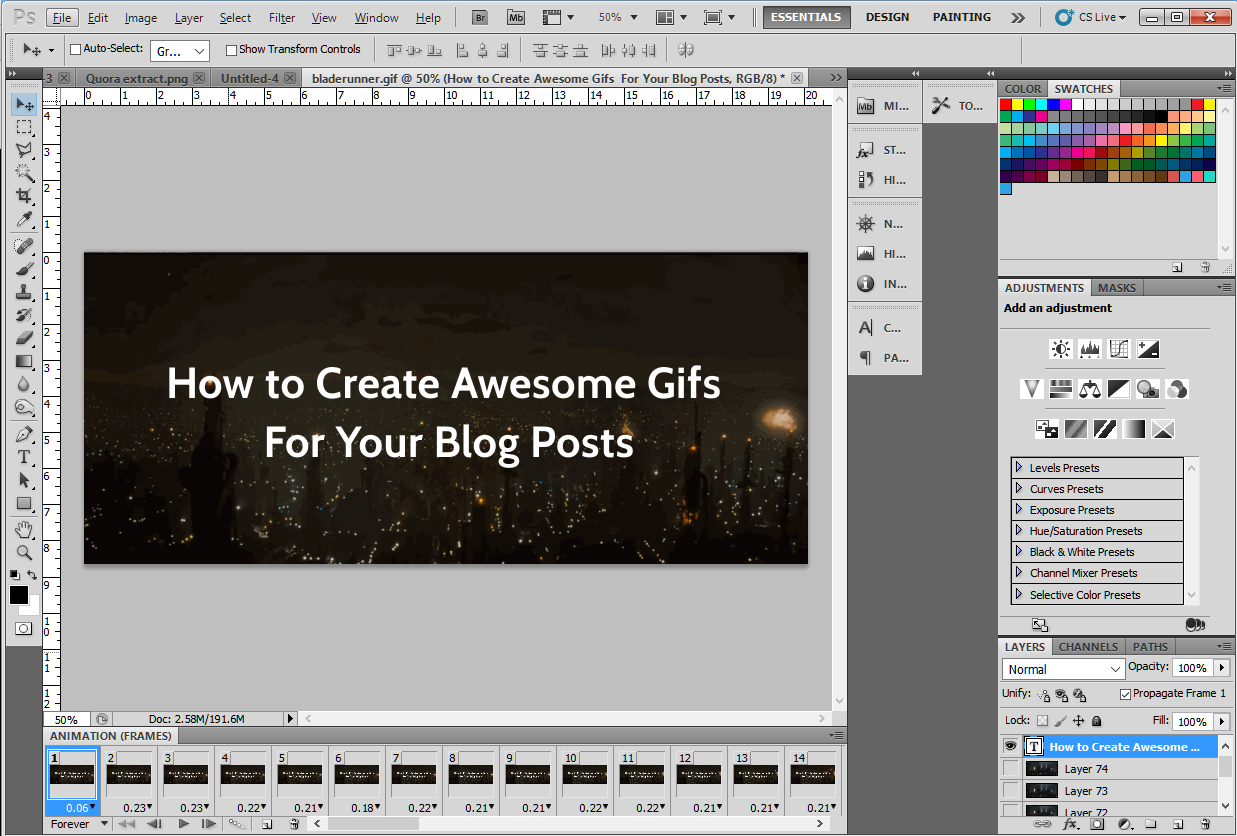Launch Adobe Bridge from top bar
Viewport: 1237px width, 836px height.
[480, 17]
